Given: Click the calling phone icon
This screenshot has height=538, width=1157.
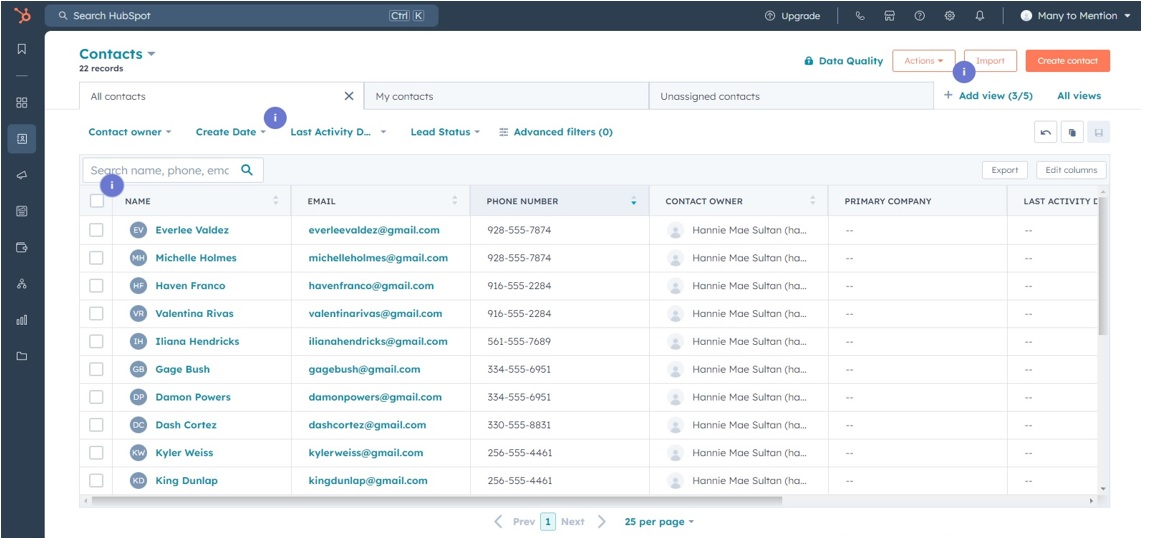Looking at the screenshot, I should point(860,15).
